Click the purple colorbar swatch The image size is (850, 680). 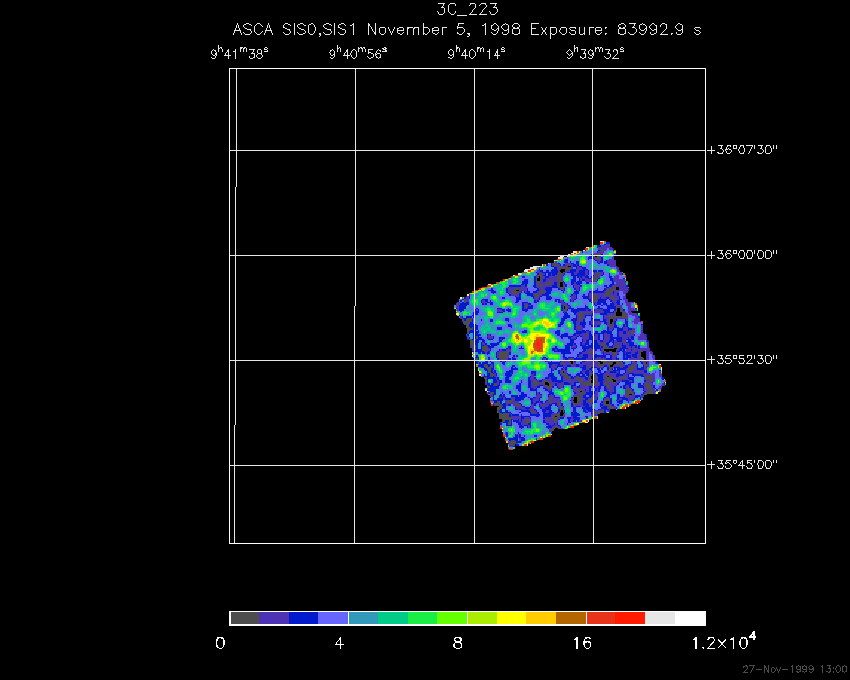[274, 618]
